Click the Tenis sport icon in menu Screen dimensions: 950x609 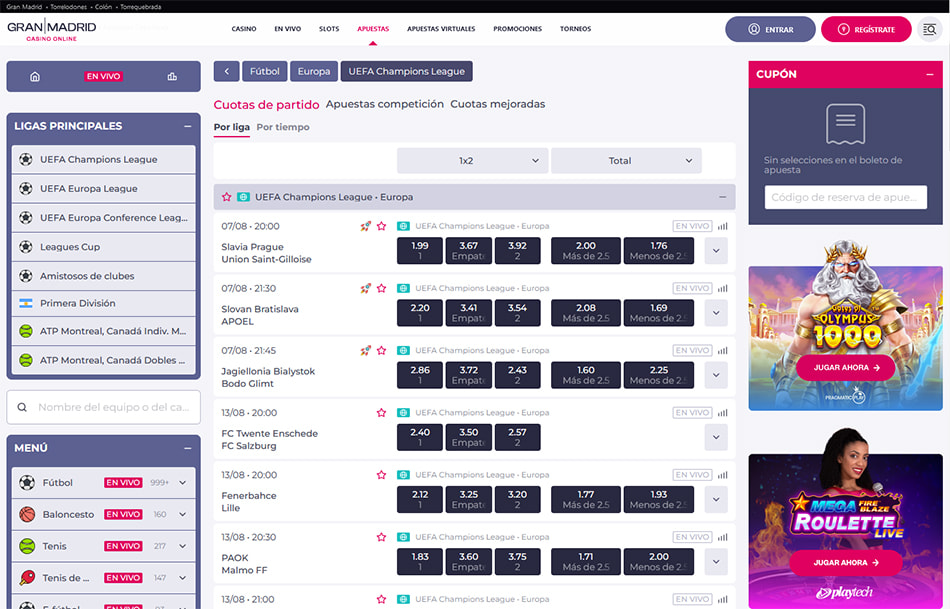coord(27,546)
